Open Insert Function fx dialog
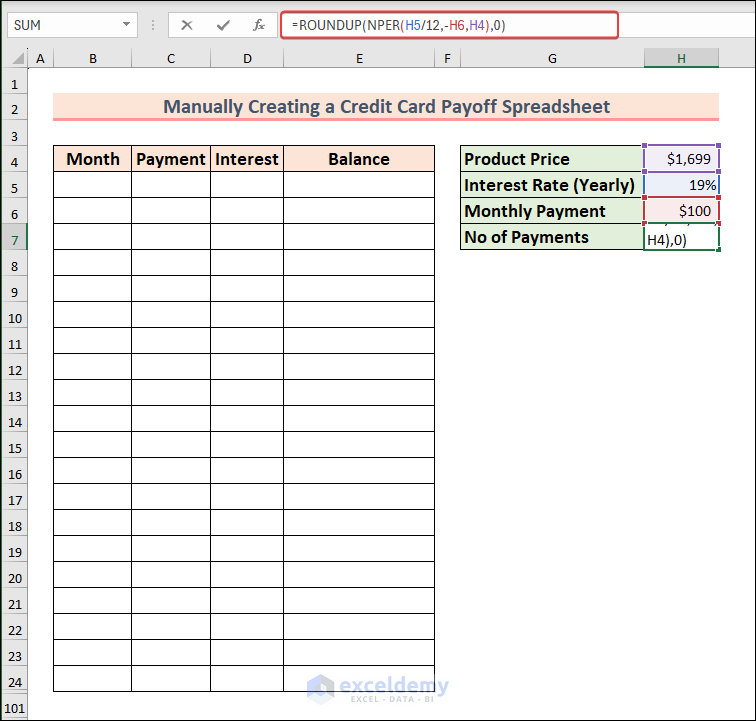Viewport: 756px width, 721px height. click(259, 25)
